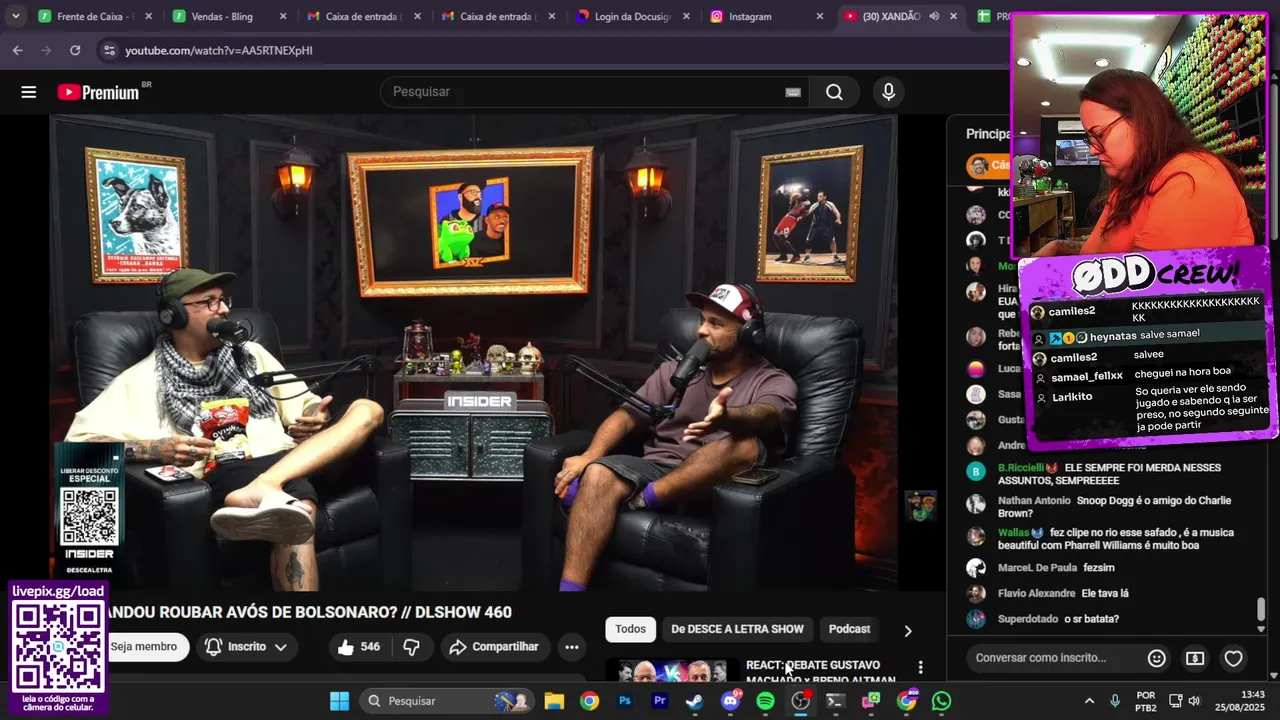Image resolution: width=1280 pixels, height=720 pixels.
Task: Open the REACT debate video thumbnail
Action: [672, 671]
